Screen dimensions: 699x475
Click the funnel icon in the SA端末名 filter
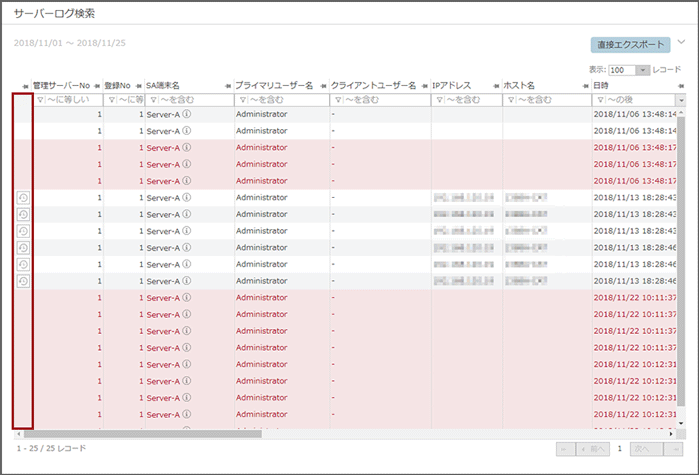pyautogui.click(x=153, y=100)
